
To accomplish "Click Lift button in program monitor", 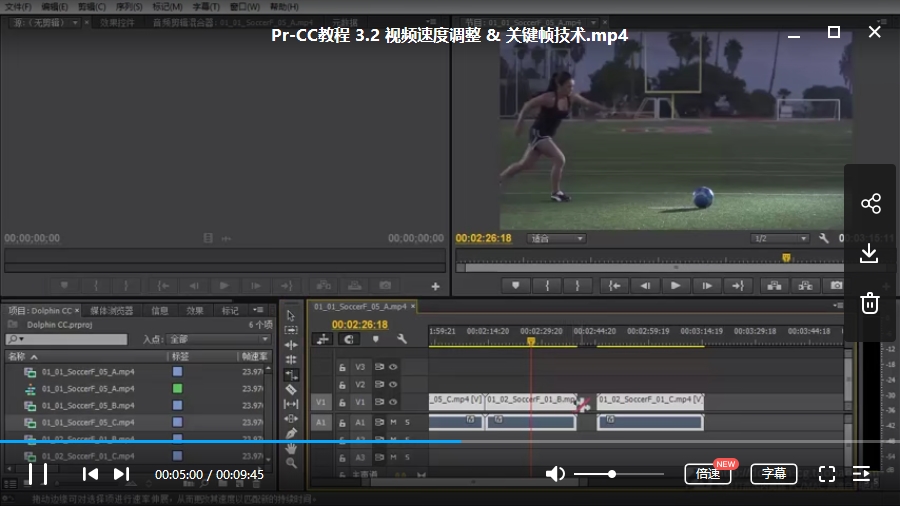I will (774, 285).
